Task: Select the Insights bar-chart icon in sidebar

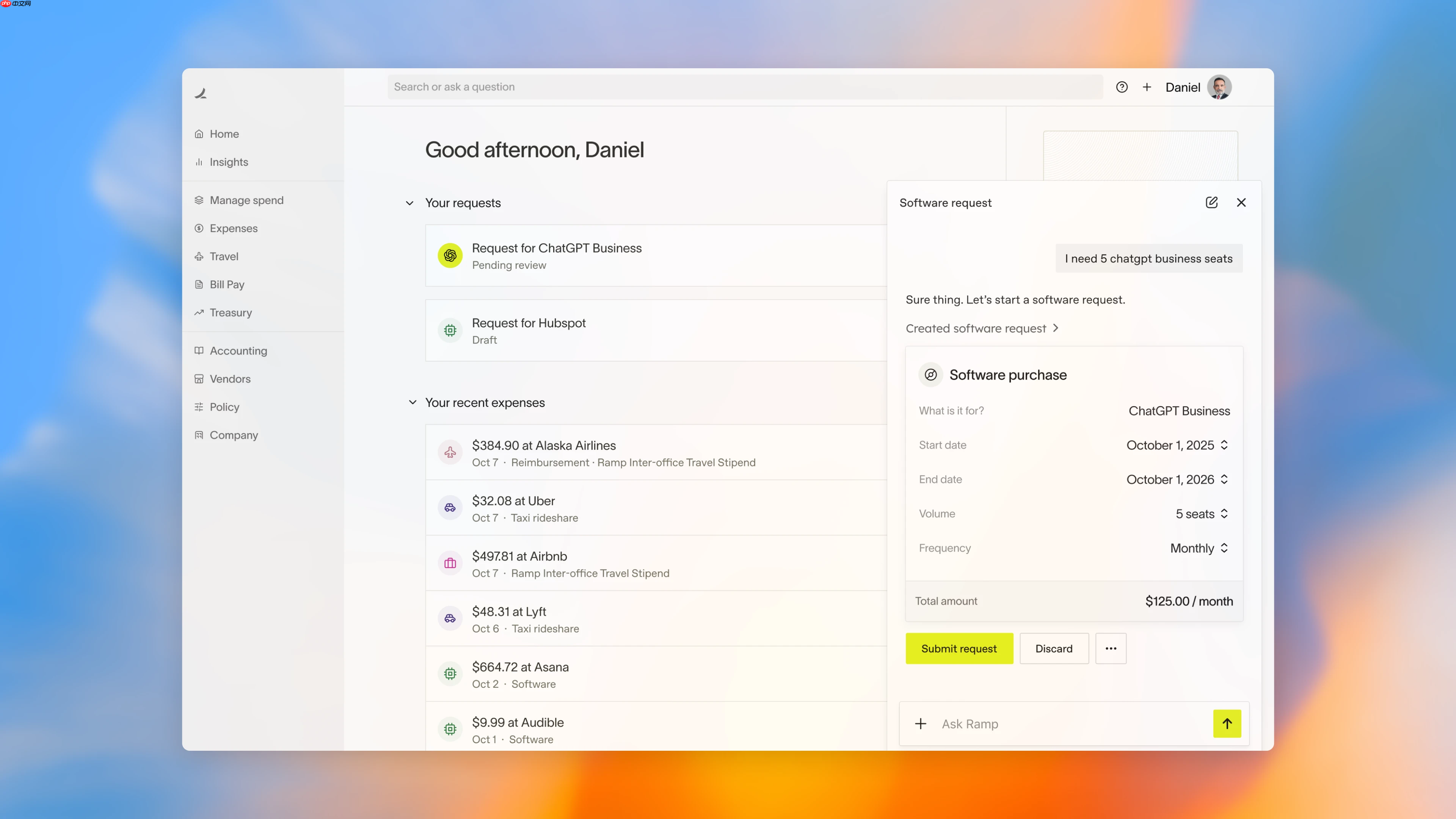Action: click(x=199, y=162)
